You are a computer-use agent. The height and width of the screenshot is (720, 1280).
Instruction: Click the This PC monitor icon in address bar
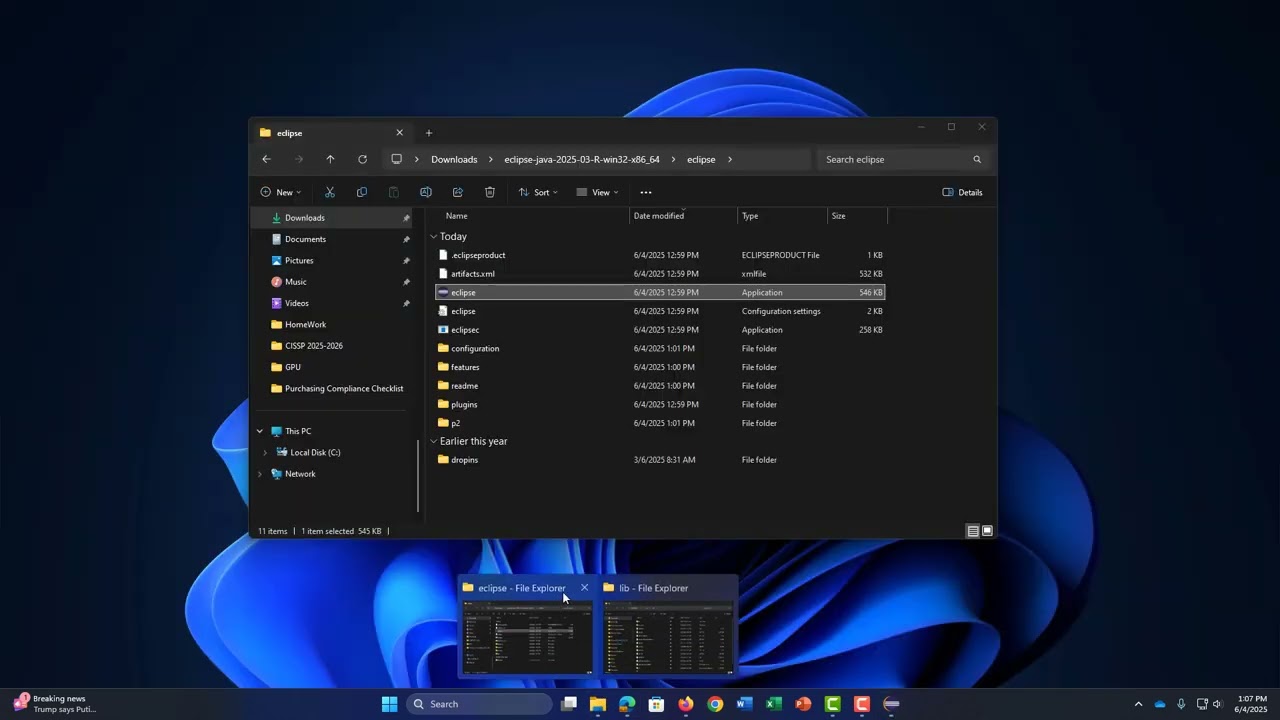397,159
